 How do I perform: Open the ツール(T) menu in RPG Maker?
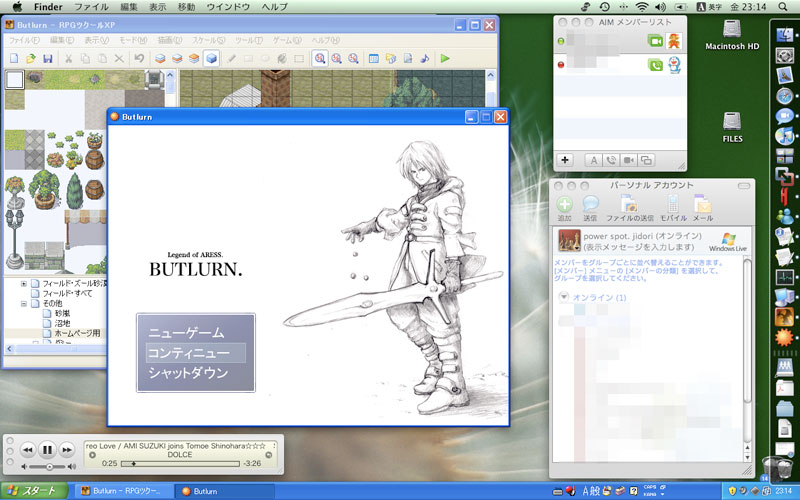click(248, 40)
